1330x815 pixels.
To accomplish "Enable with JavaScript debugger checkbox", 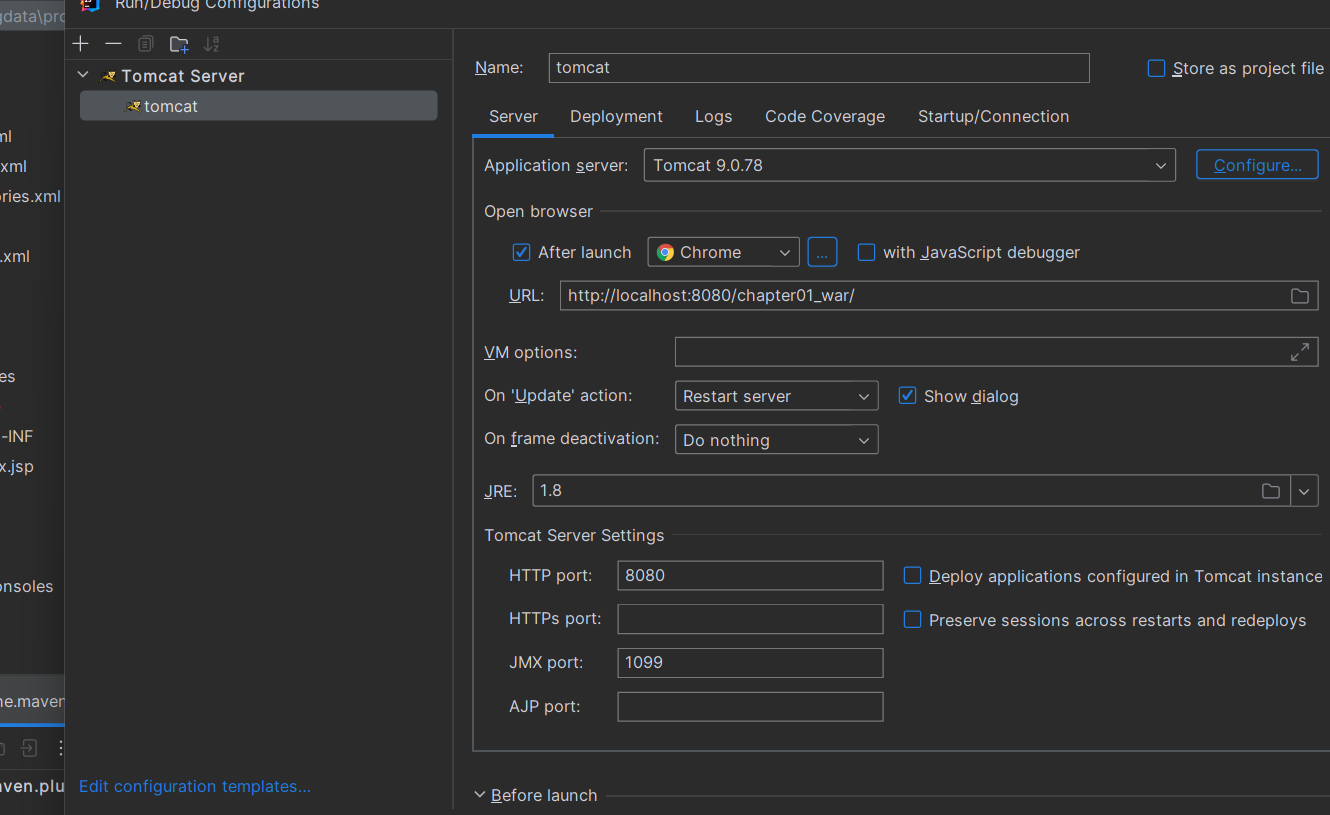I will click(x=867, y=253).
